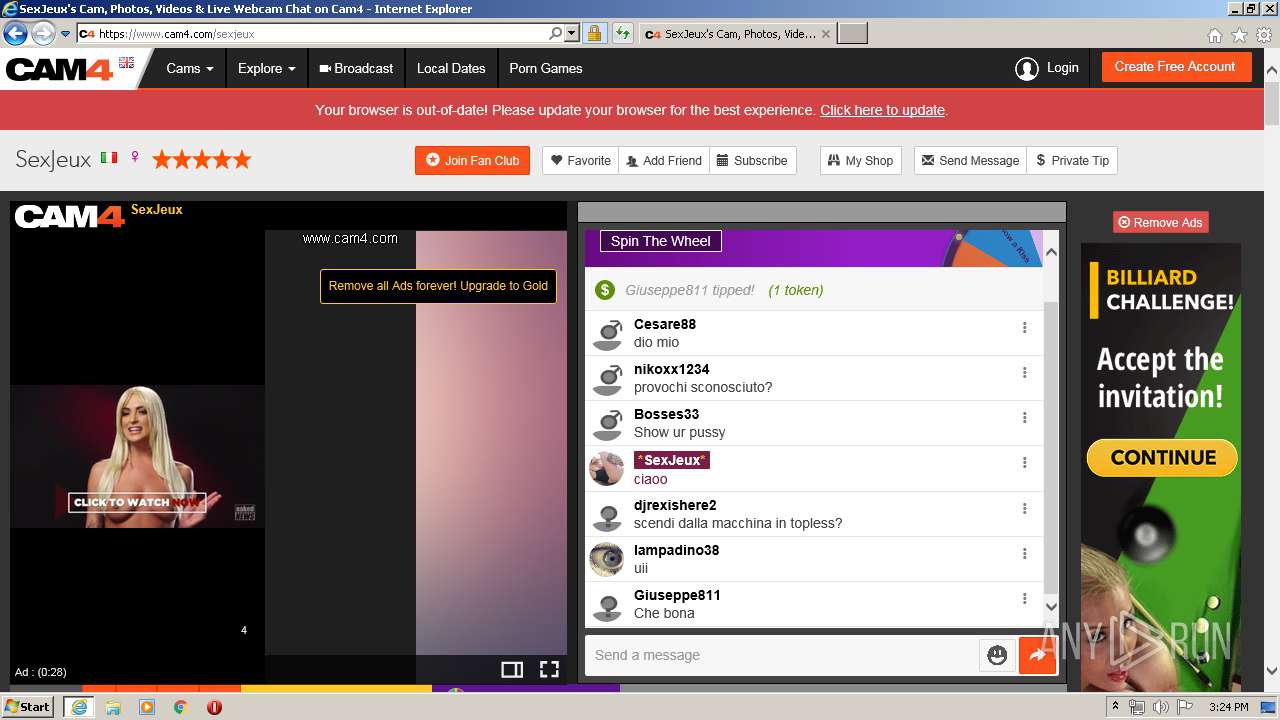Click the CAM4 logo in the navbar
1280x720 pixels.
pyautogui.click(x=60, y=70)
